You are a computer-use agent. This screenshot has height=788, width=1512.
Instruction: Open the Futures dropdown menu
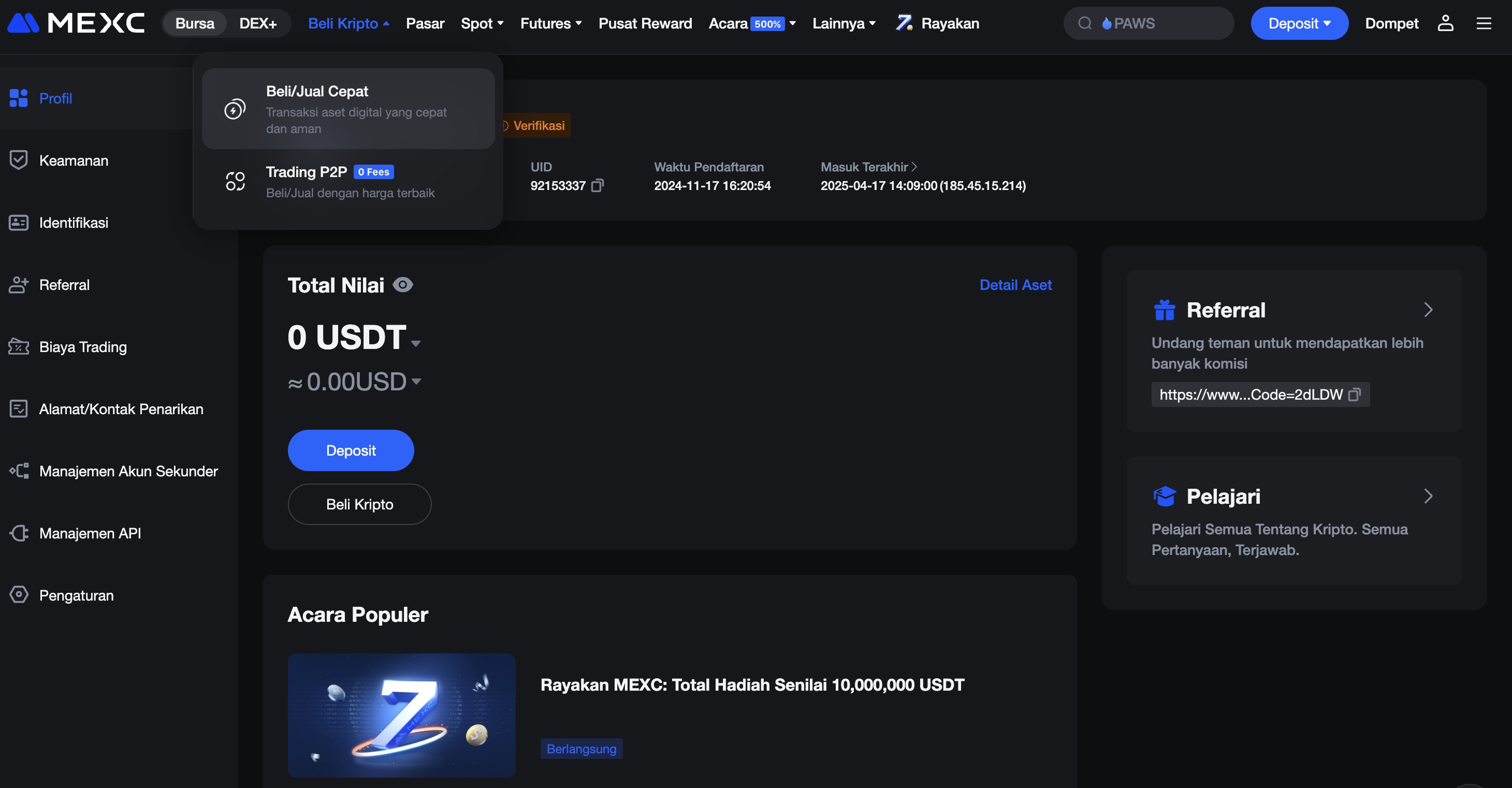550,23
